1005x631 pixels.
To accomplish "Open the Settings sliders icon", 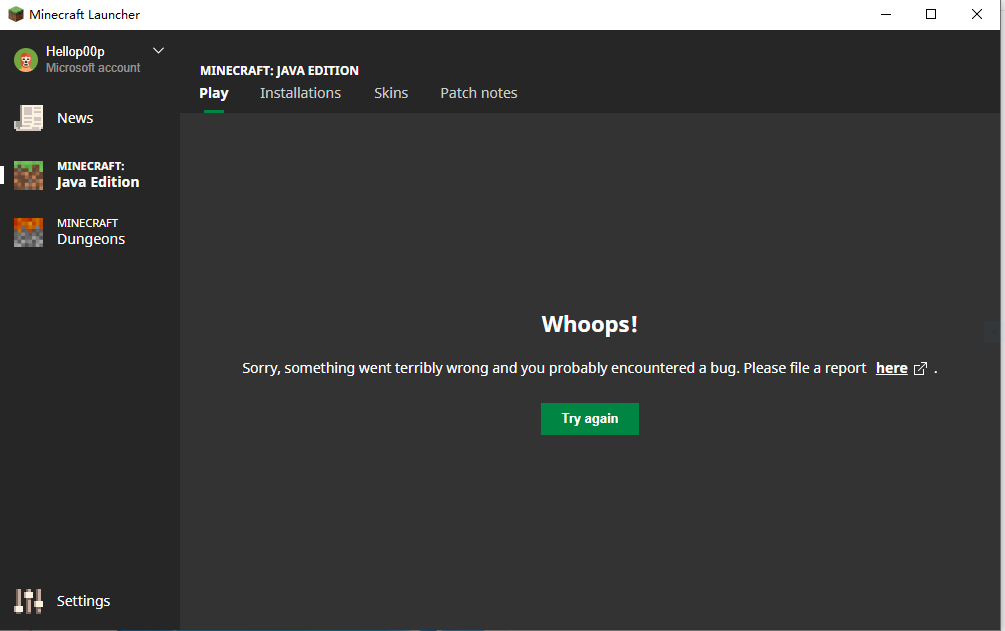I will 28,601.
